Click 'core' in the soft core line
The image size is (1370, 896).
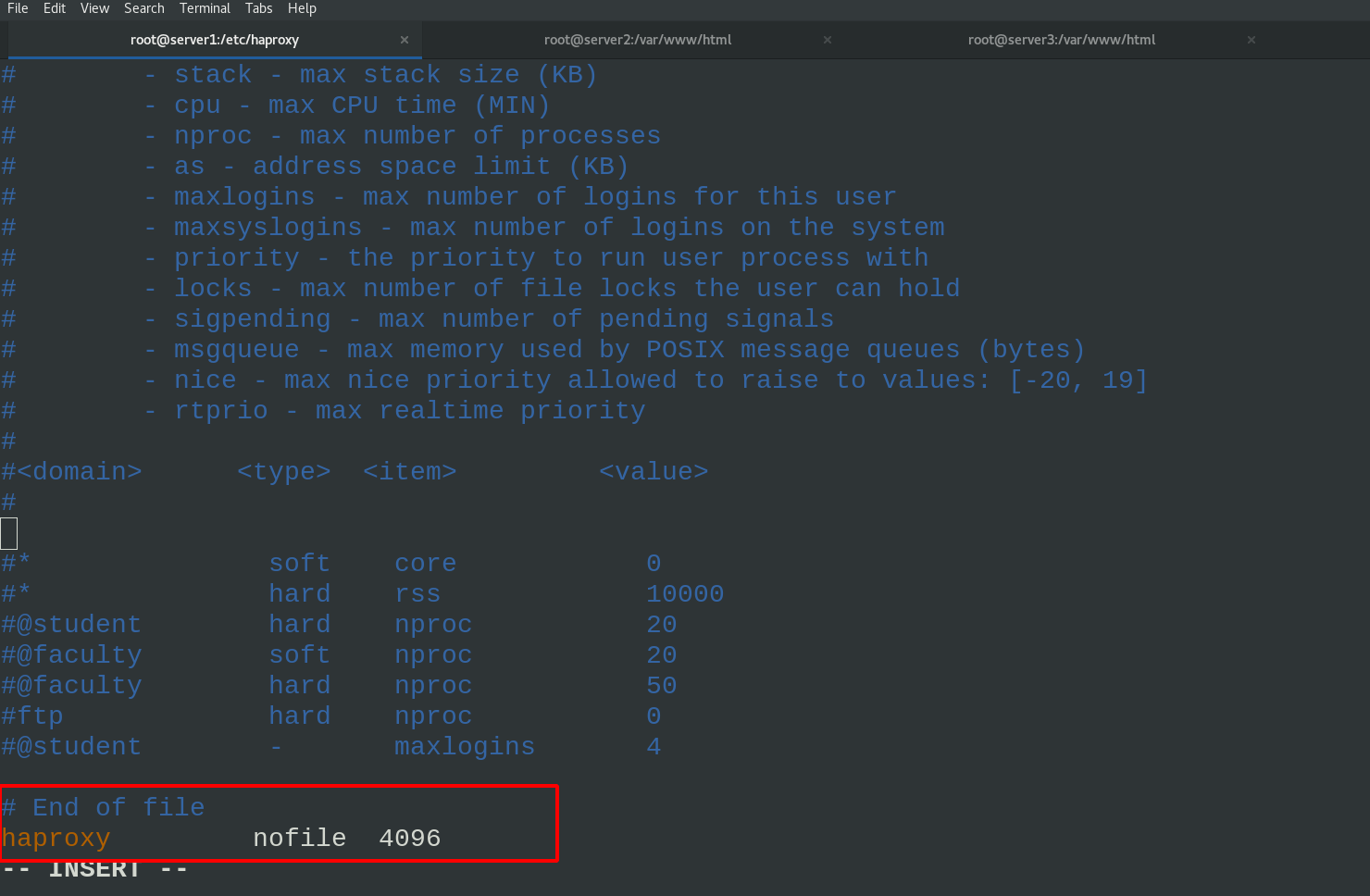425,563
